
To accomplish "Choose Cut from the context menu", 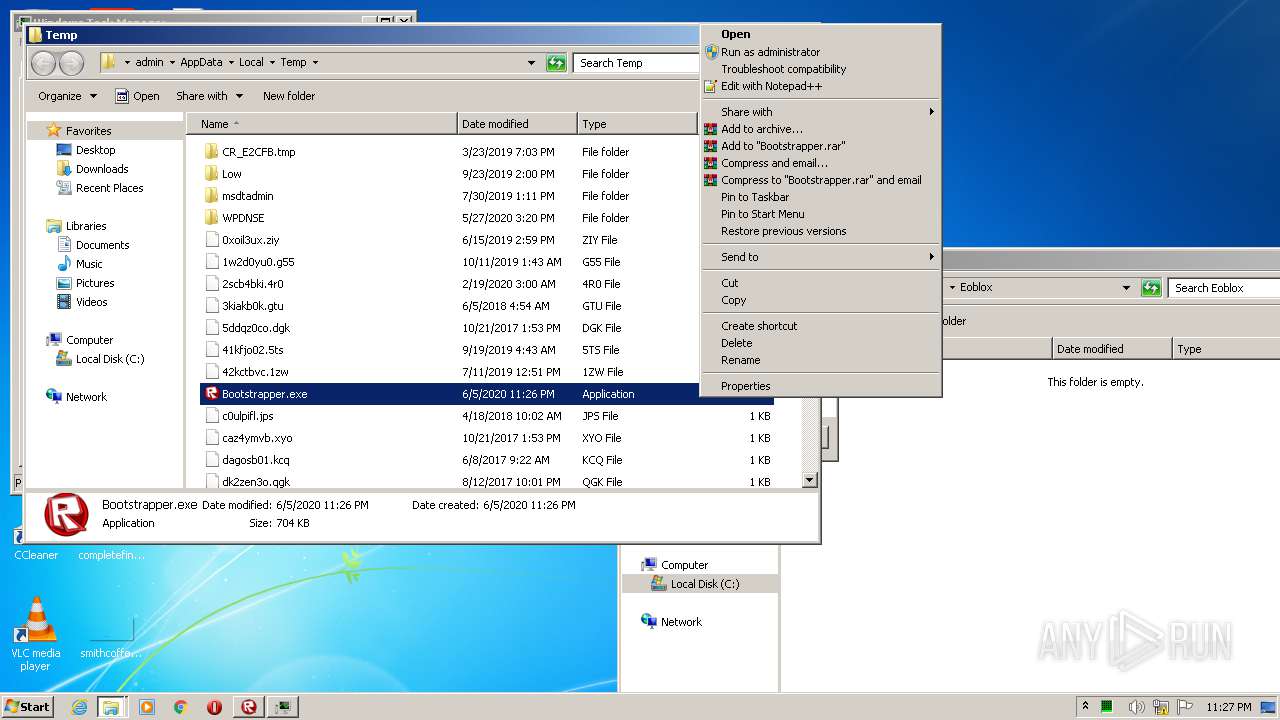I will click(x=730, y=283).
